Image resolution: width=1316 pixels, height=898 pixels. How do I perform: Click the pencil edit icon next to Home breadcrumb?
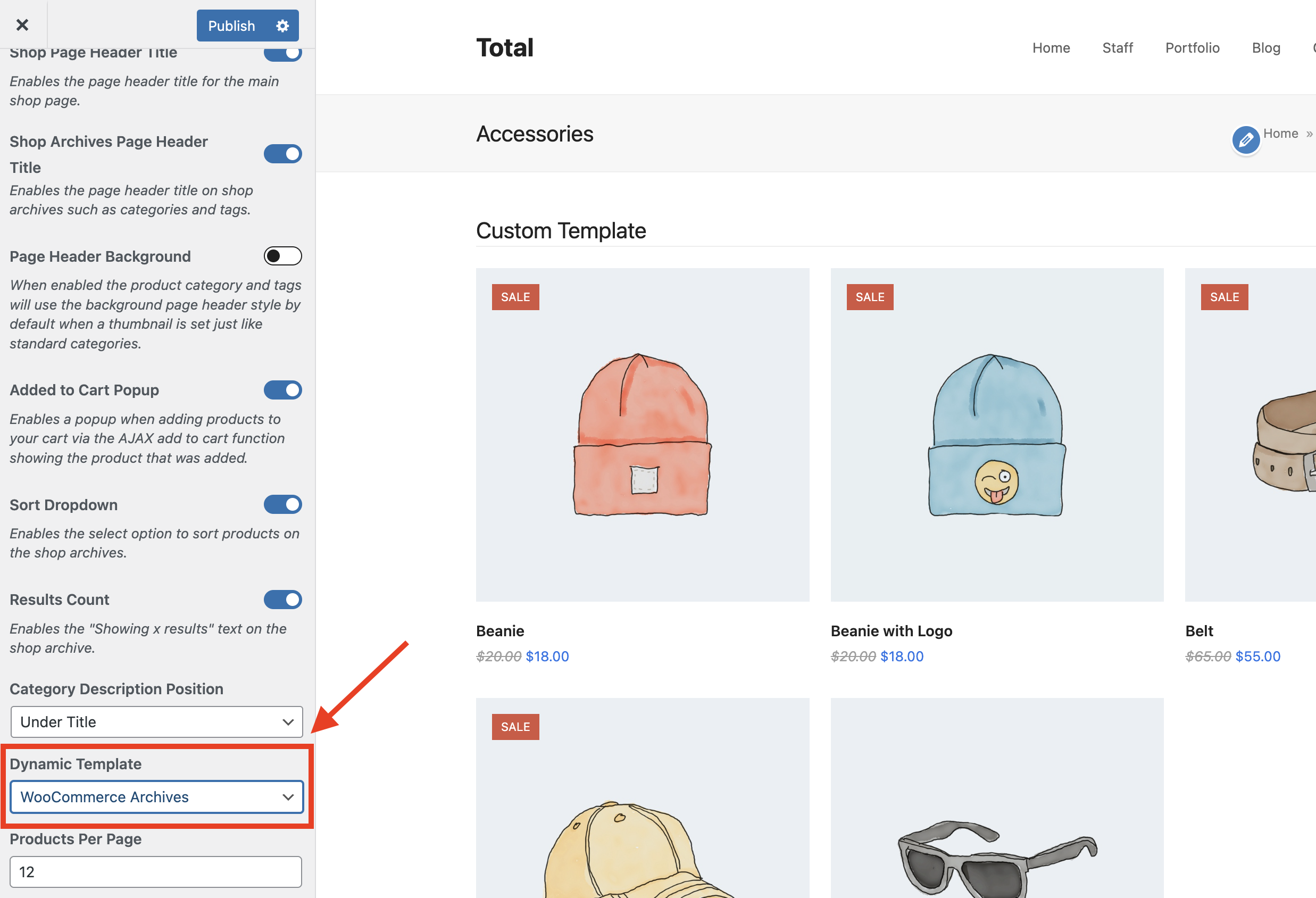[1245, 140]
